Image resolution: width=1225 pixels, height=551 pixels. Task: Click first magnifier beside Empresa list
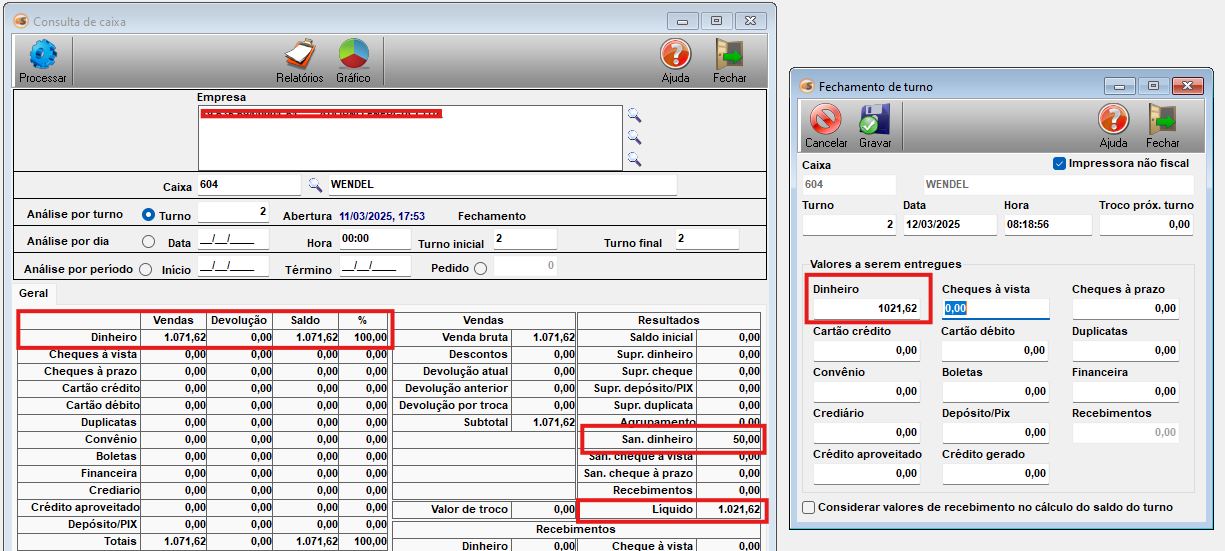[x=633, y=115]
